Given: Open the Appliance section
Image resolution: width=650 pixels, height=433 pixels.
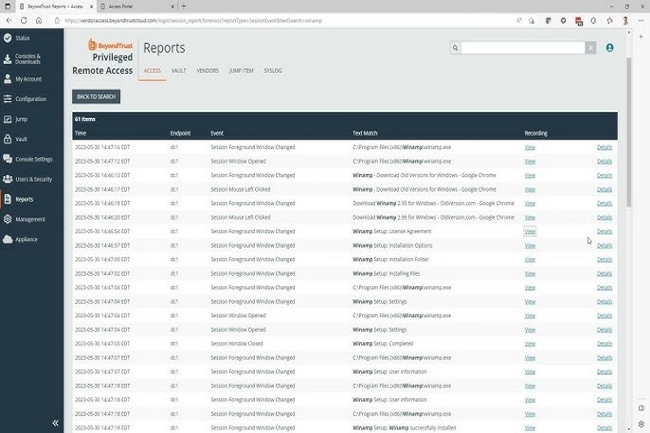Looking at the screenshot, I should (27, 239).
